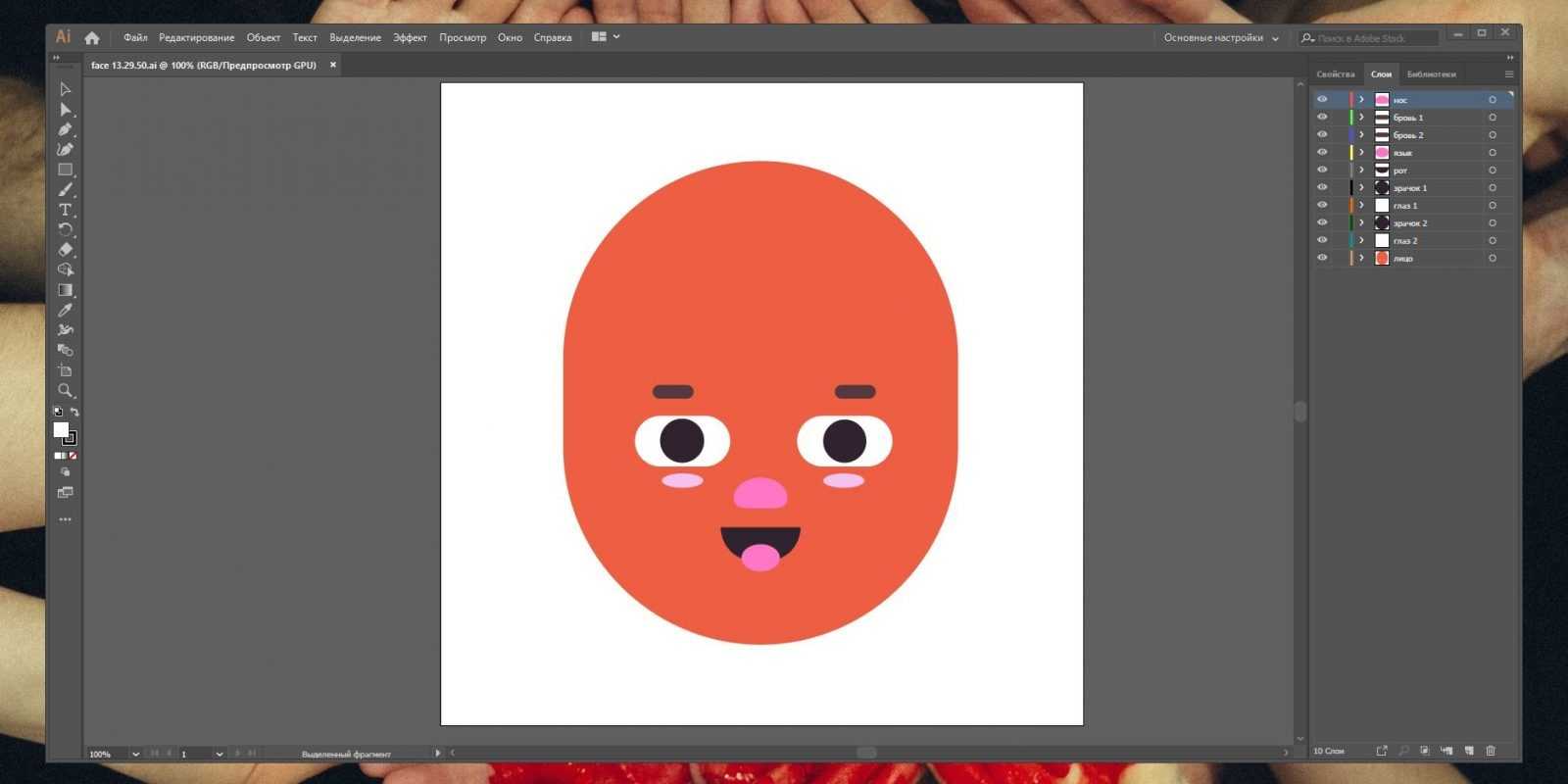Select the Gradient tool
The image size is (1568, 784).
click(66, 290)
